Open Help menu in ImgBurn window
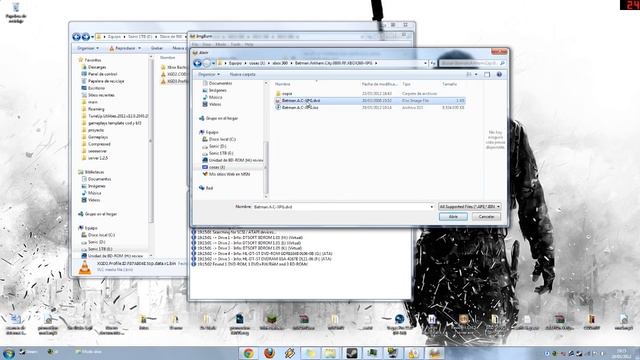640x360 pixels. [249, 44]
